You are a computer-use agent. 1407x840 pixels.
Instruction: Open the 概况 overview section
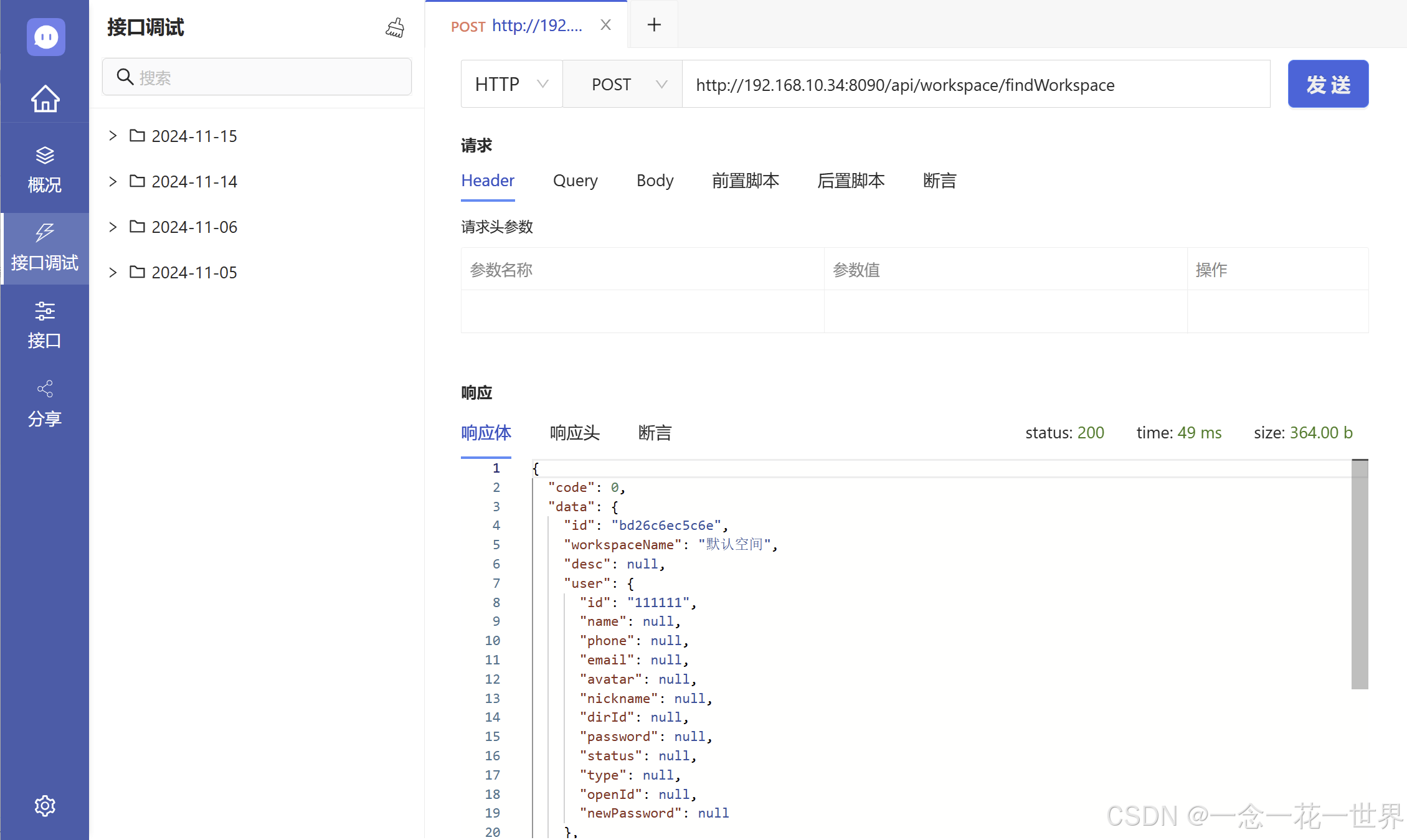coord(45,169)
